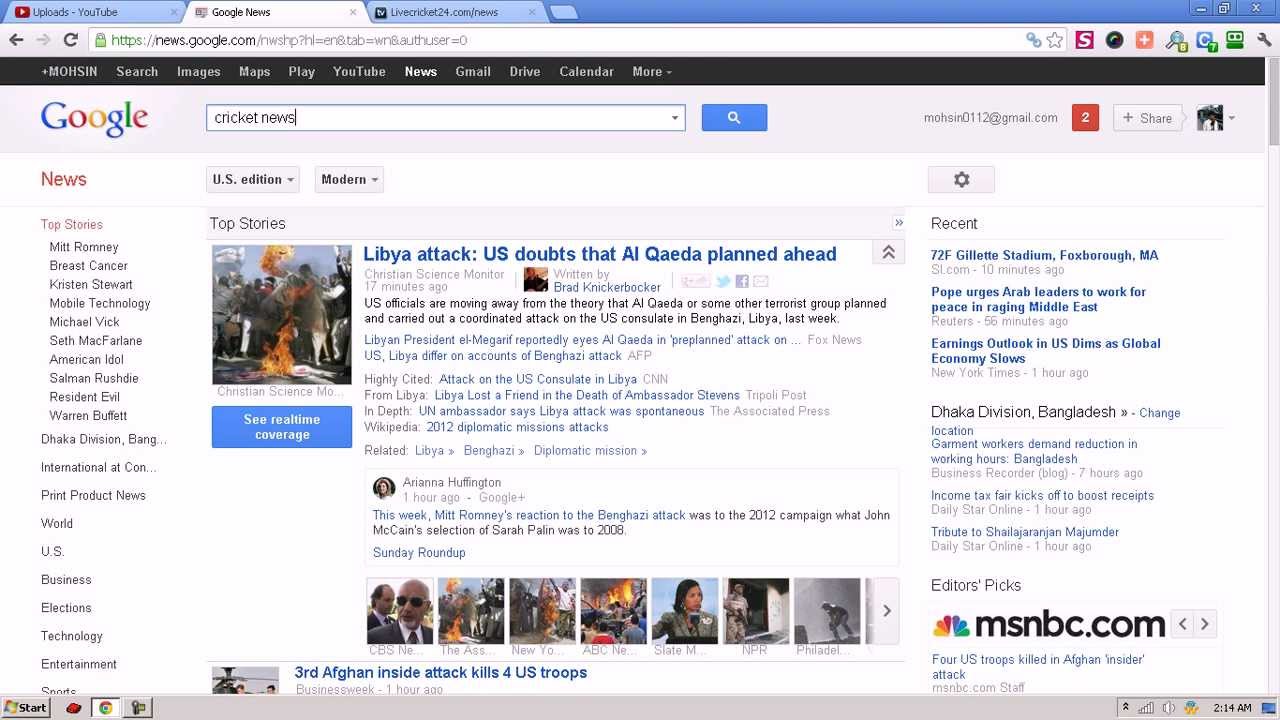Open Drive in the Google bar
Screen dimensions: 1280x720
tap(525, 71)
